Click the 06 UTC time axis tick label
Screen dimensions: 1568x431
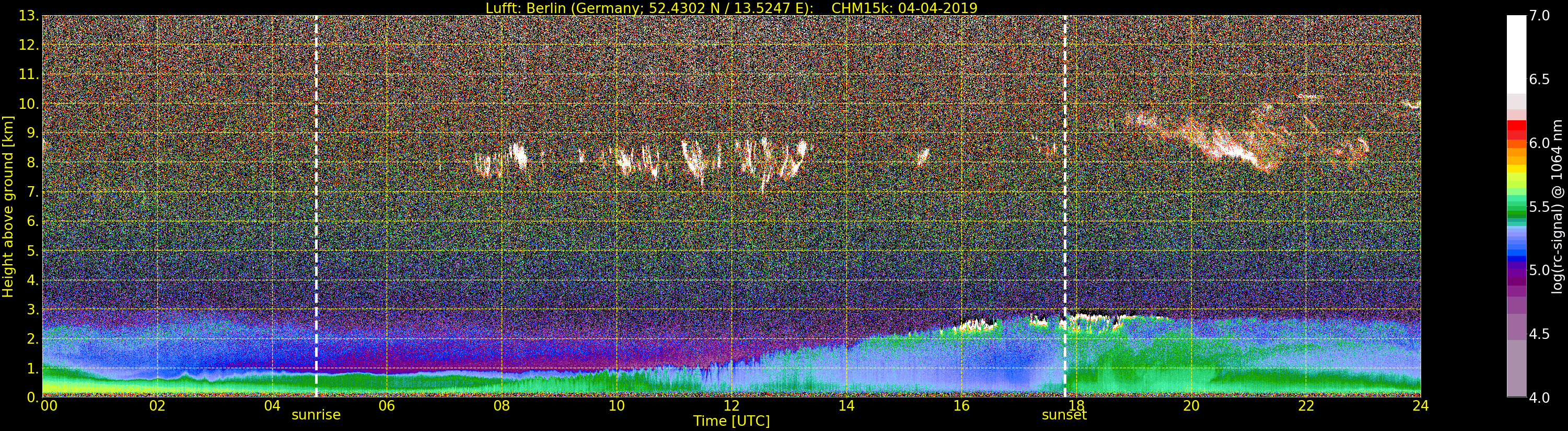tap(387, 405)
